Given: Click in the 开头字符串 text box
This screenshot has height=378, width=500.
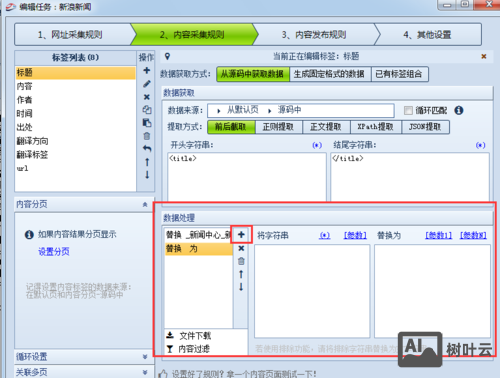Looking at the screenshot, I should point(247,177).
